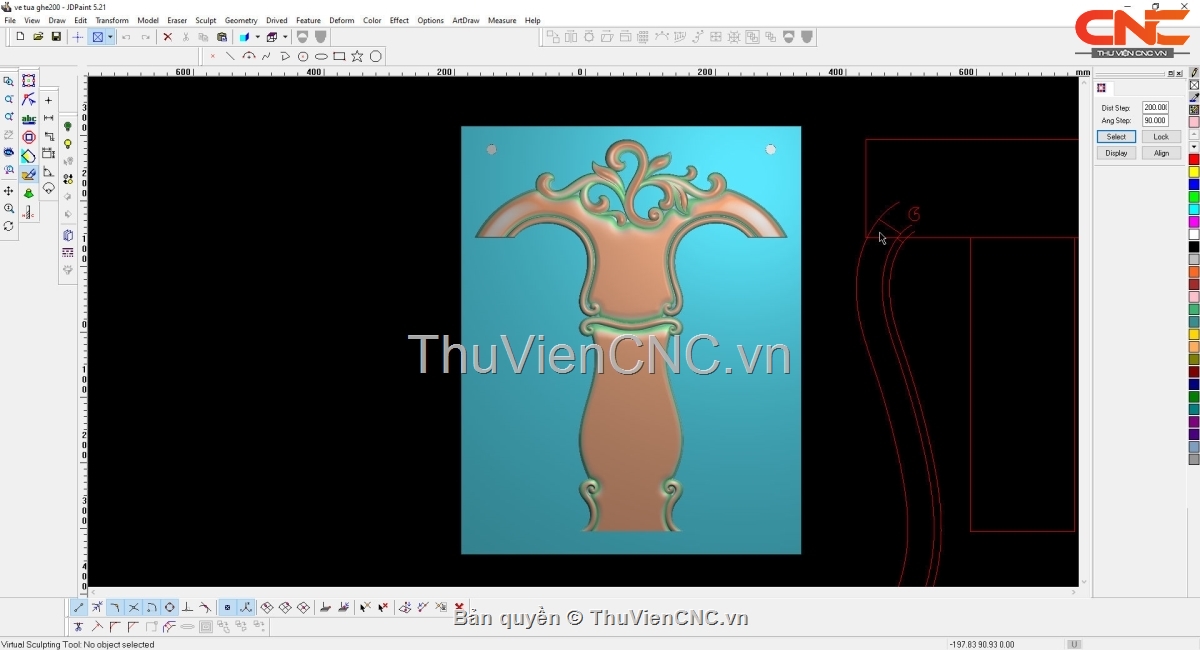Open the view mode dropdown arrow
Image resolution: width=1200 pixels, height=650 pixels.
(x=110, y=37)
